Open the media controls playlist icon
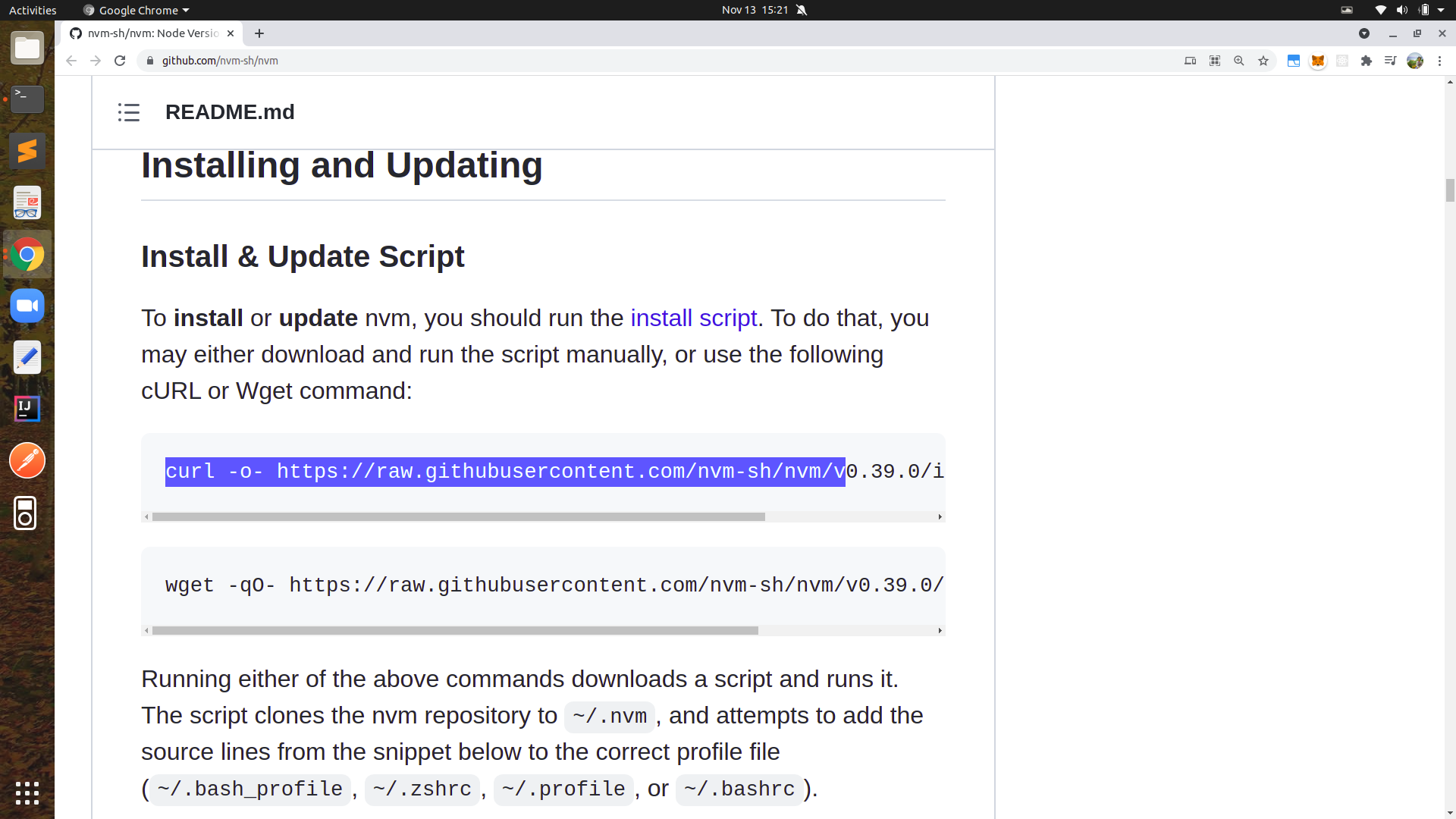The image size is (1456, 819). tap(1390, 61)
